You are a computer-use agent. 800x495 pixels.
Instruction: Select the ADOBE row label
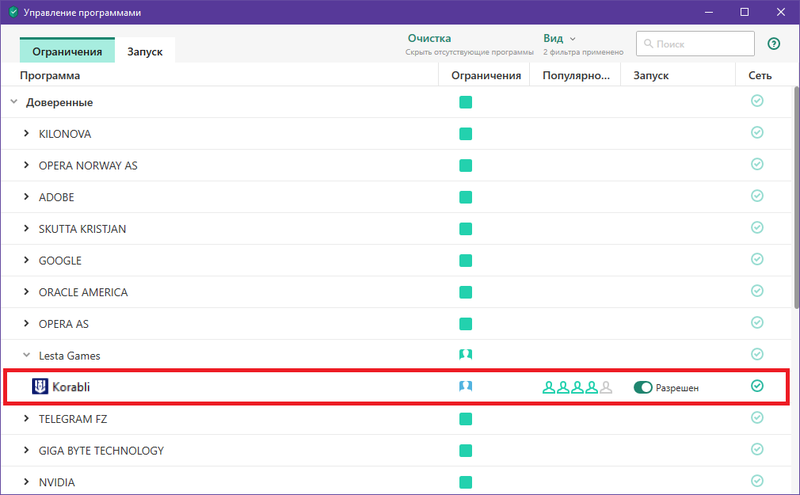point(57,197)
